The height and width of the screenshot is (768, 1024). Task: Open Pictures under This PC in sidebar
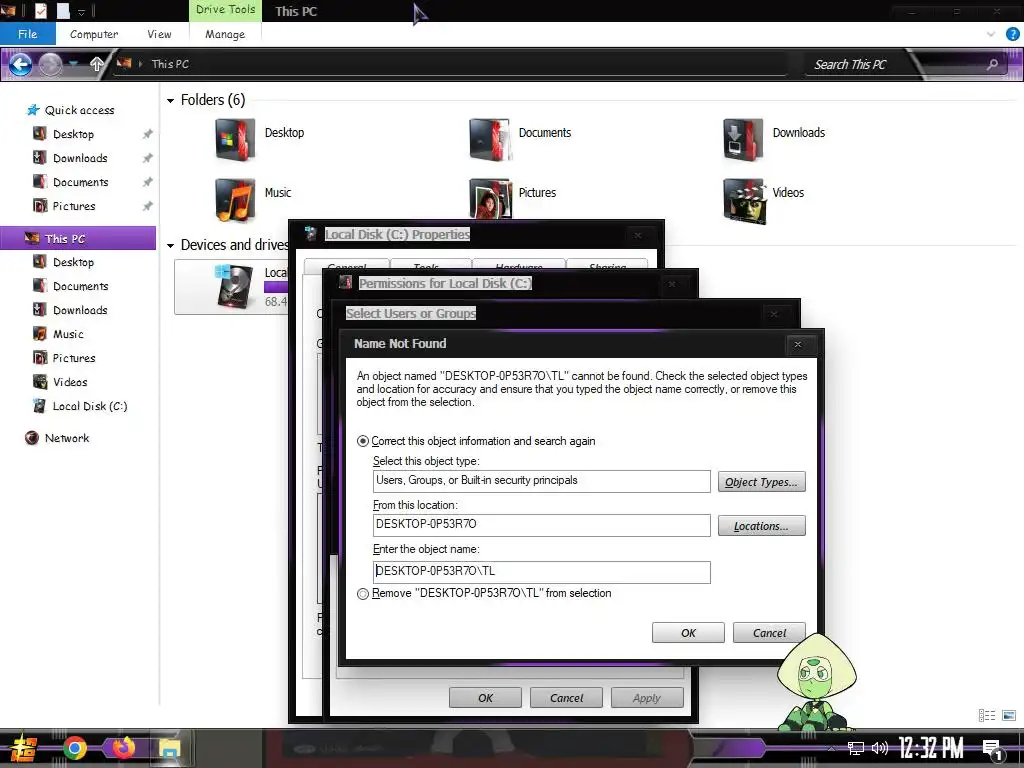(x=74, y=358)
